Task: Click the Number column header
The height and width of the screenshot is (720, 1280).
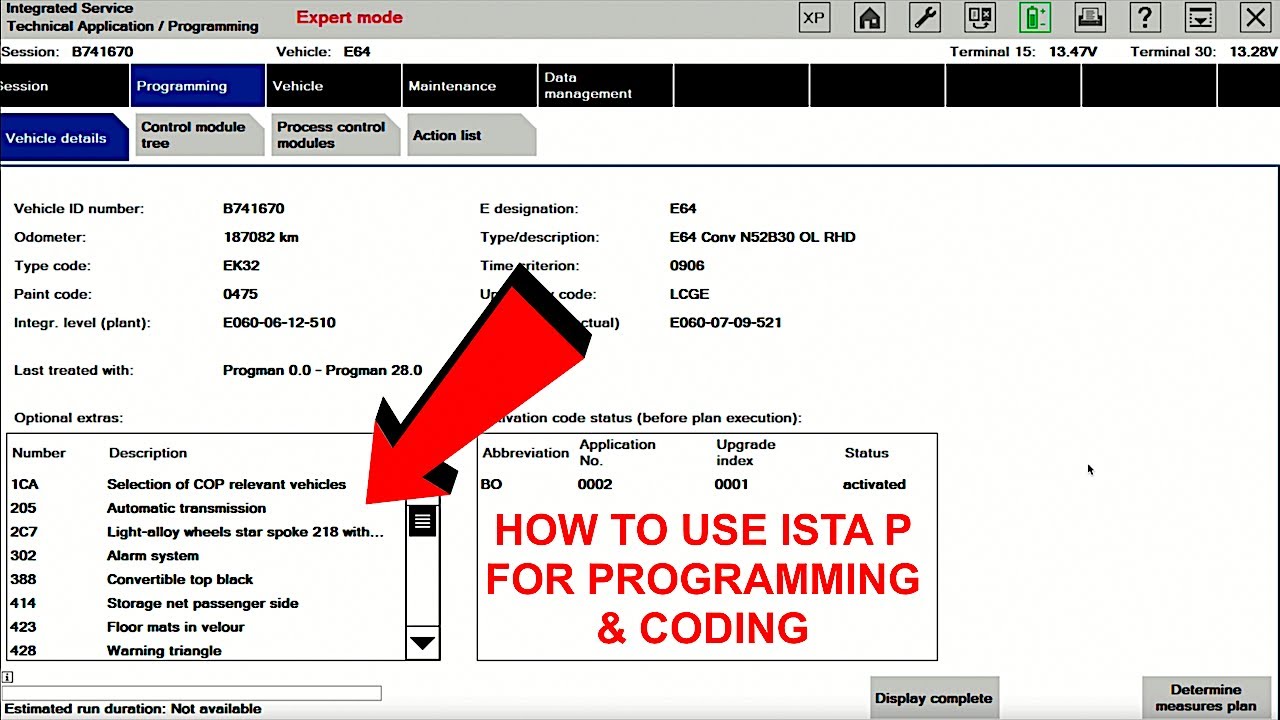Action: coord(39,453)
